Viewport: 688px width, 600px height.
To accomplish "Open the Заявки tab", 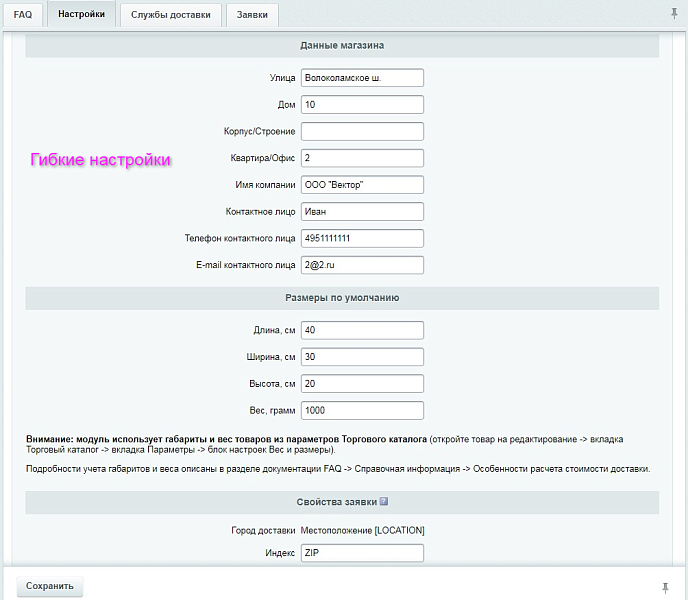I will [252, 15].
